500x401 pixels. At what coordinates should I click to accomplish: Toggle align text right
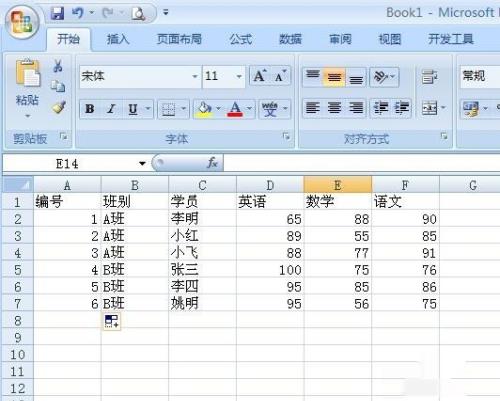pos(356,108)
